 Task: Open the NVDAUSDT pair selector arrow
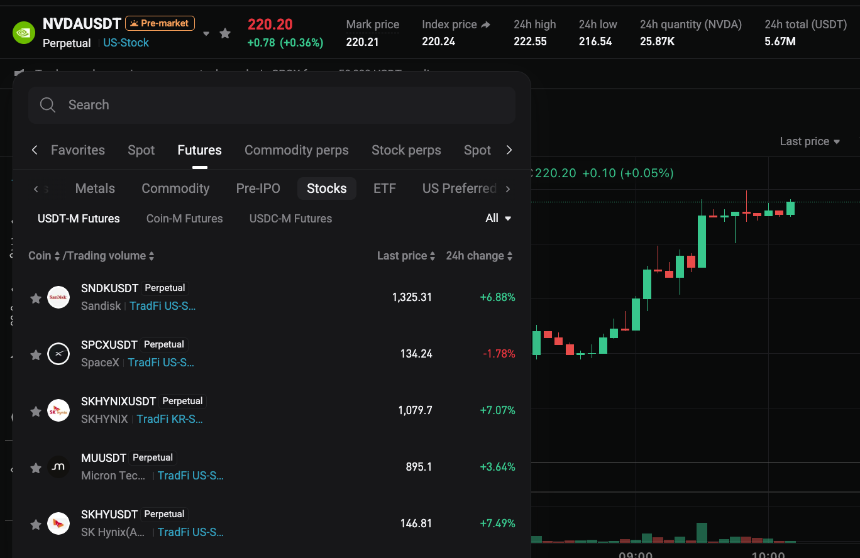tap(206, 33)
